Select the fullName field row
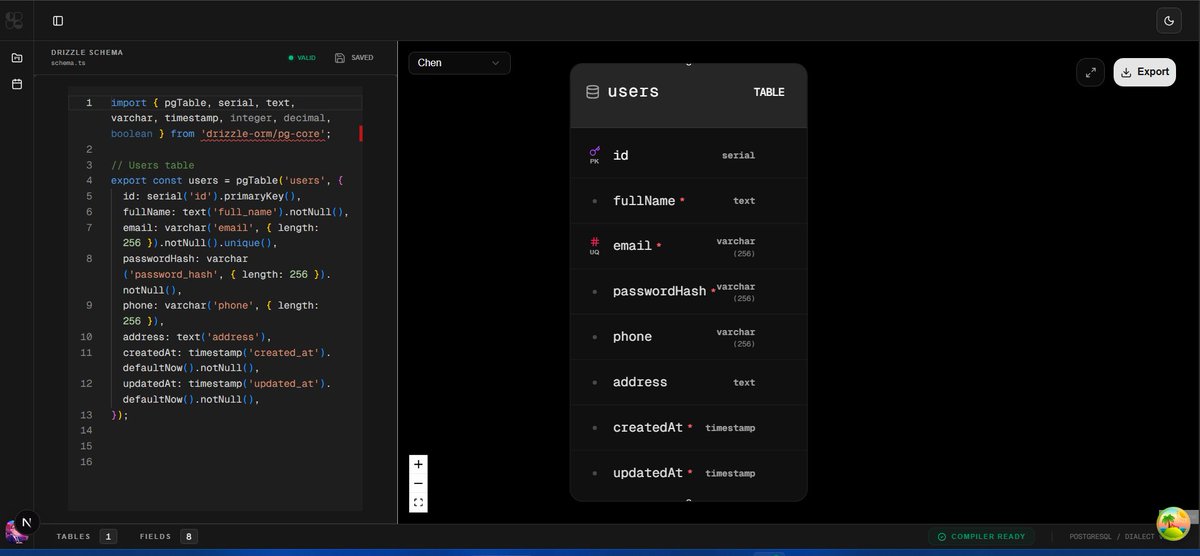Image resolution: width=1200 pixels, height=556 pixels. coord(688,201)
